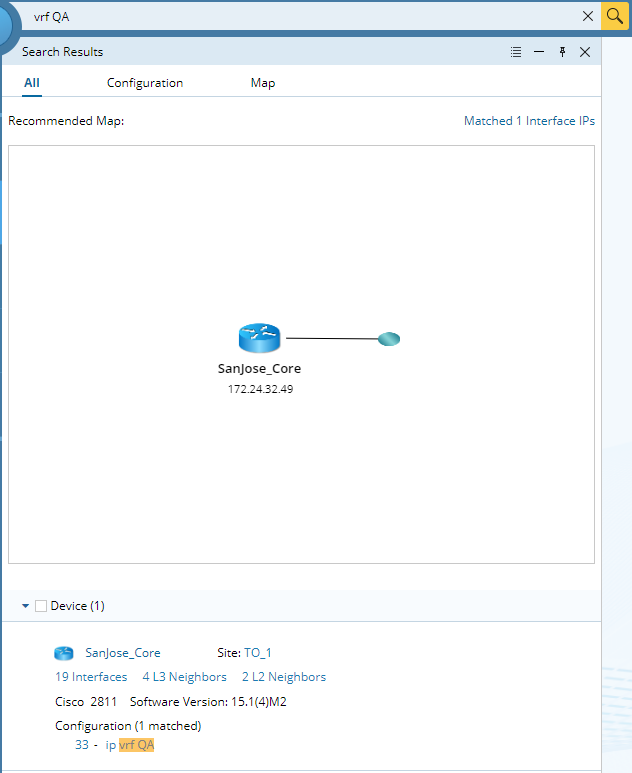
Task: Click the SanJose_Core label on the map
Action: [x=259, y=369]
